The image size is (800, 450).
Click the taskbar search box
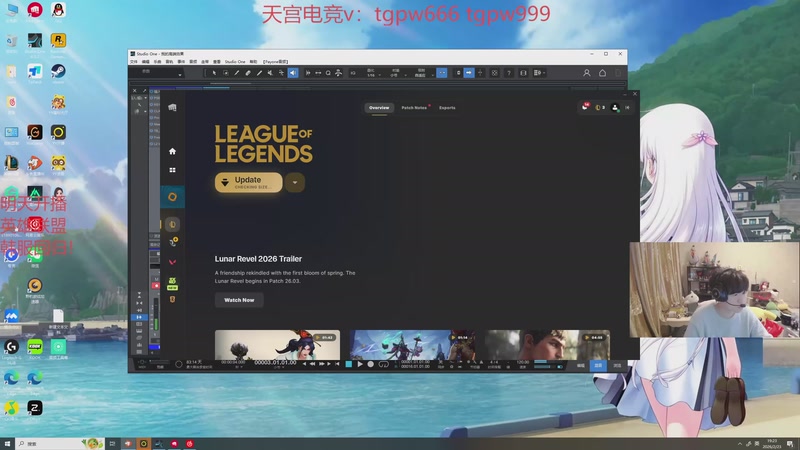click(x=59, y=444)
